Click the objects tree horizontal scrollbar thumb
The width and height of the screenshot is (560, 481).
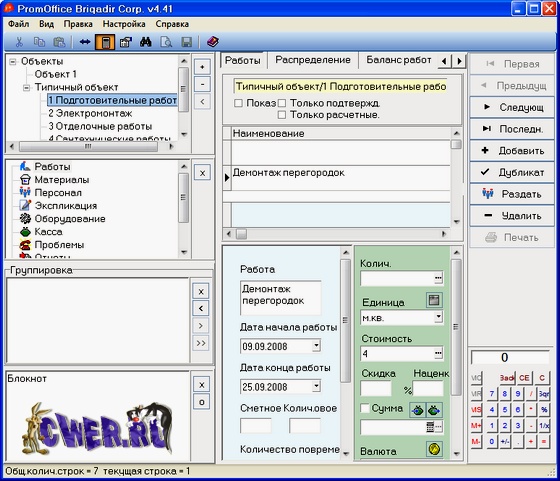tap(88, 146)
